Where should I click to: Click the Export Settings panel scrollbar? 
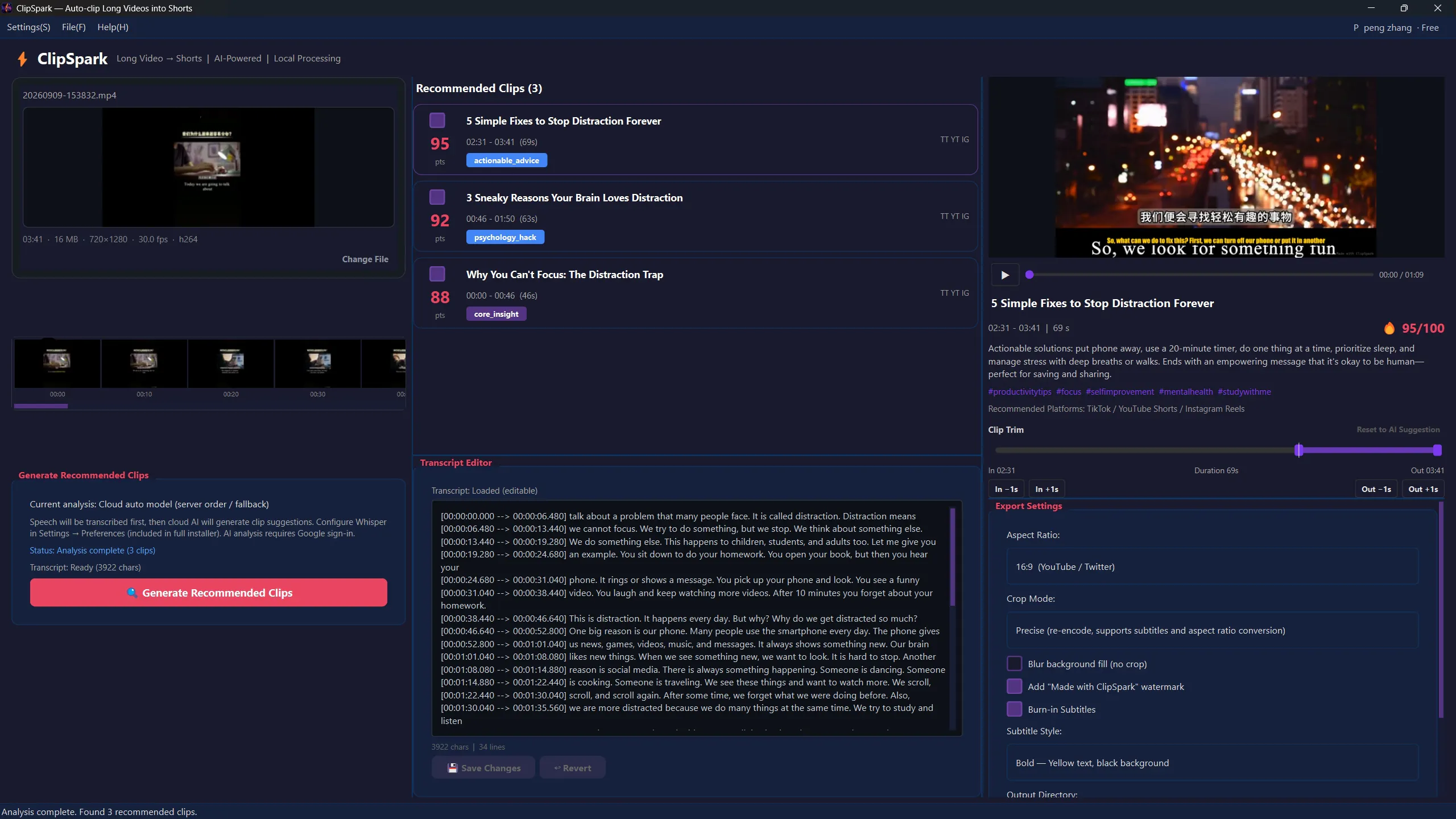pyautogui.click(x=1441, y=610)
